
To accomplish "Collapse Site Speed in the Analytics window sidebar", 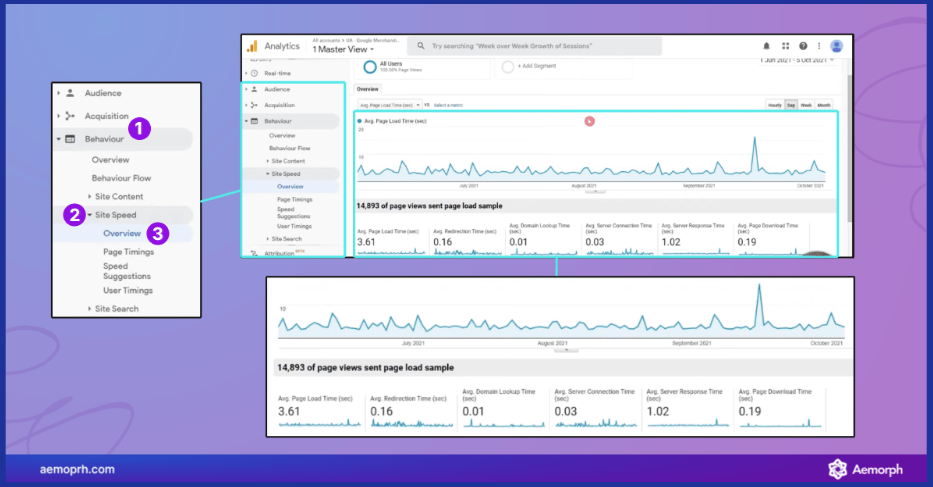I will click(267, 174).
